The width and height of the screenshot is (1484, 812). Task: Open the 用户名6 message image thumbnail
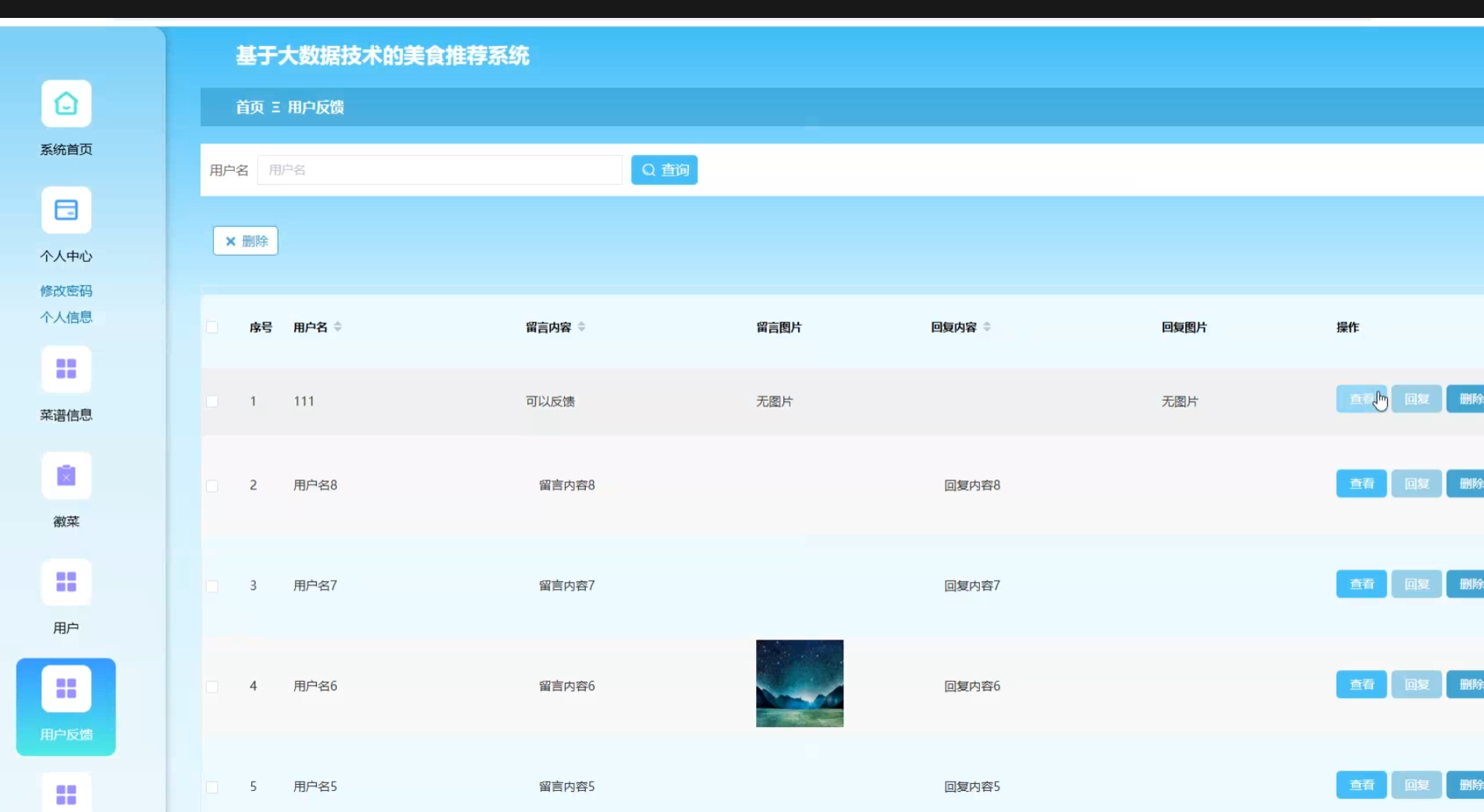(800, 683)
